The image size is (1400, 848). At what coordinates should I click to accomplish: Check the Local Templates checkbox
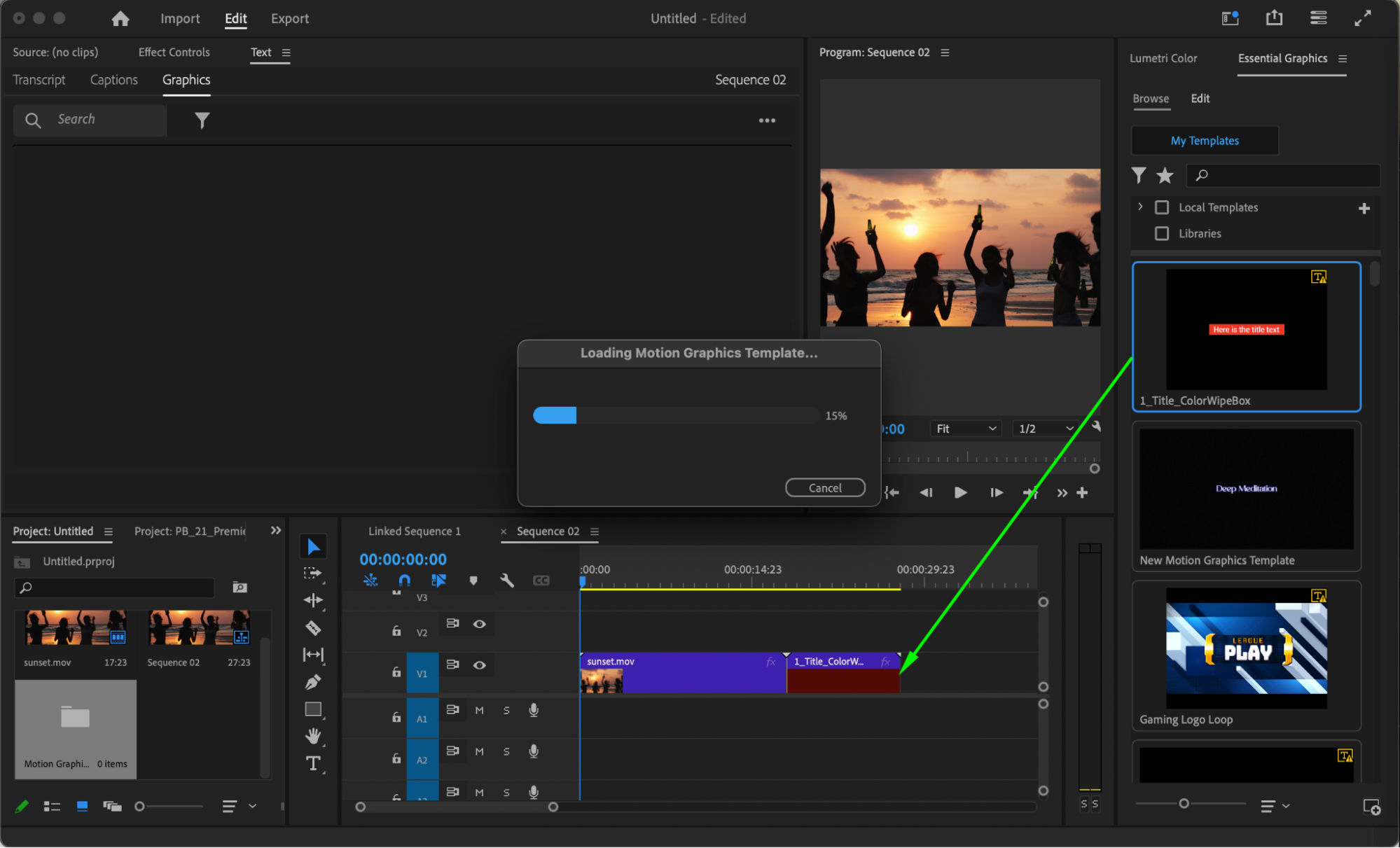1162,207
